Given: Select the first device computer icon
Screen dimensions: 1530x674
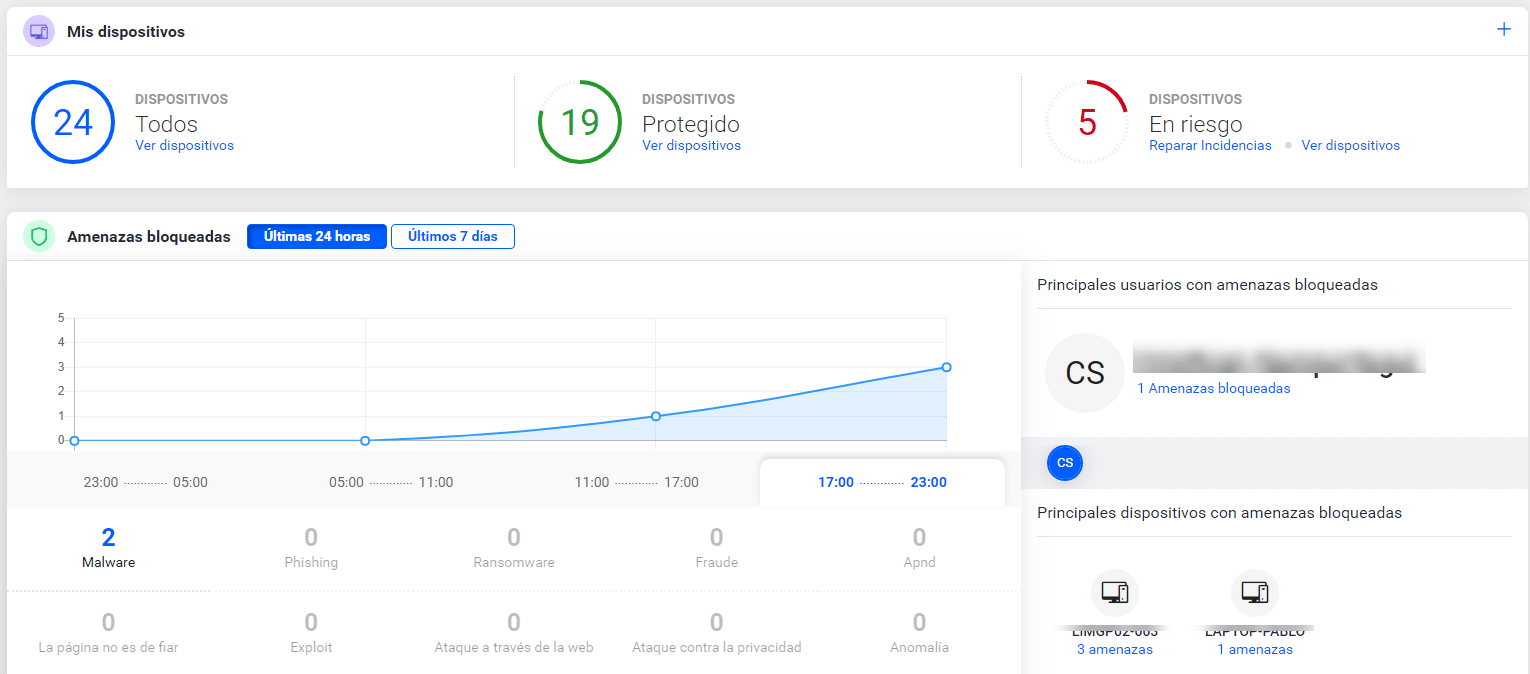Looking at the screenshot, I should tap(1115, 593).
